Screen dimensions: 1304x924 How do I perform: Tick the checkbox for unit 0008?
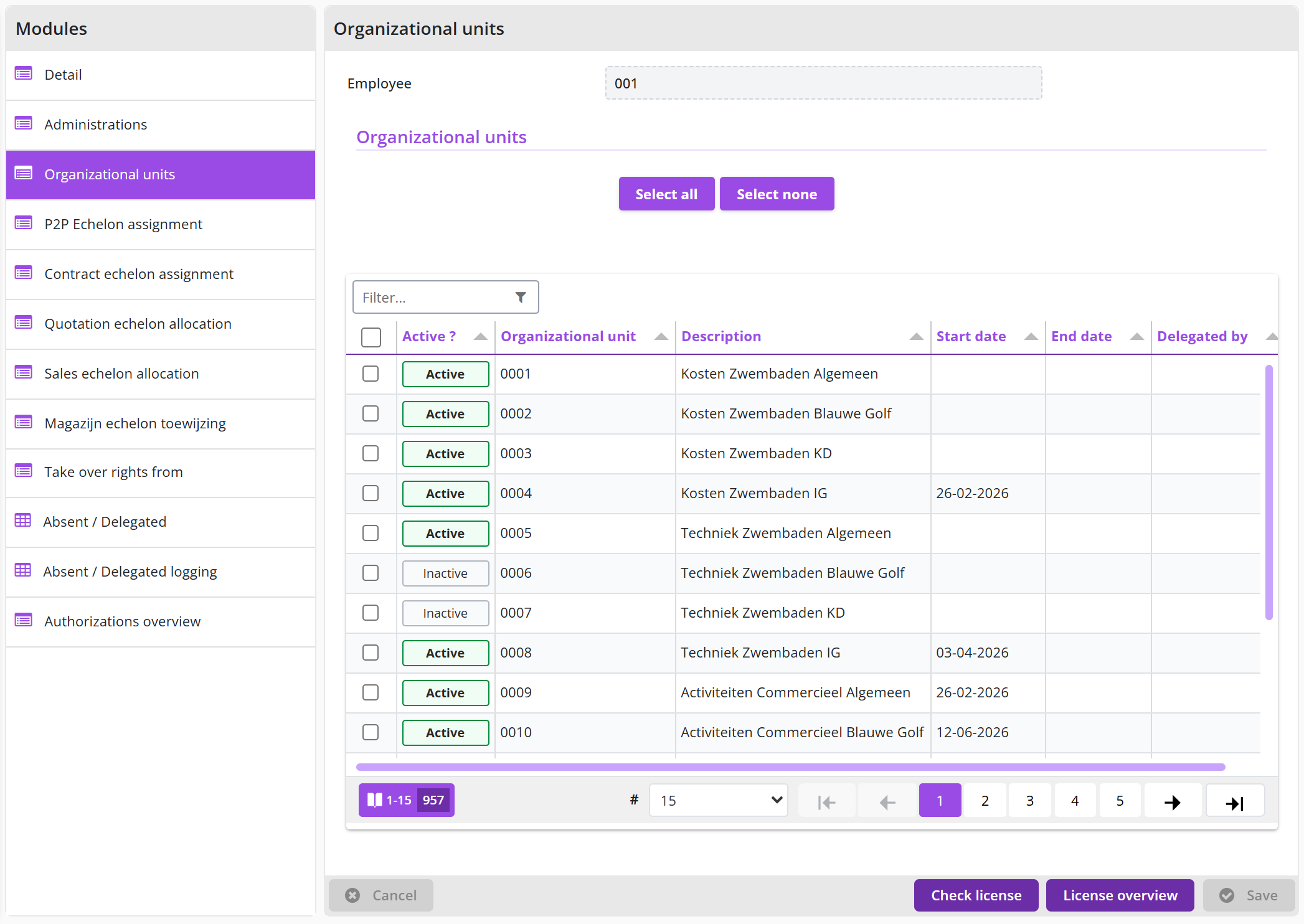pos(371,653)
